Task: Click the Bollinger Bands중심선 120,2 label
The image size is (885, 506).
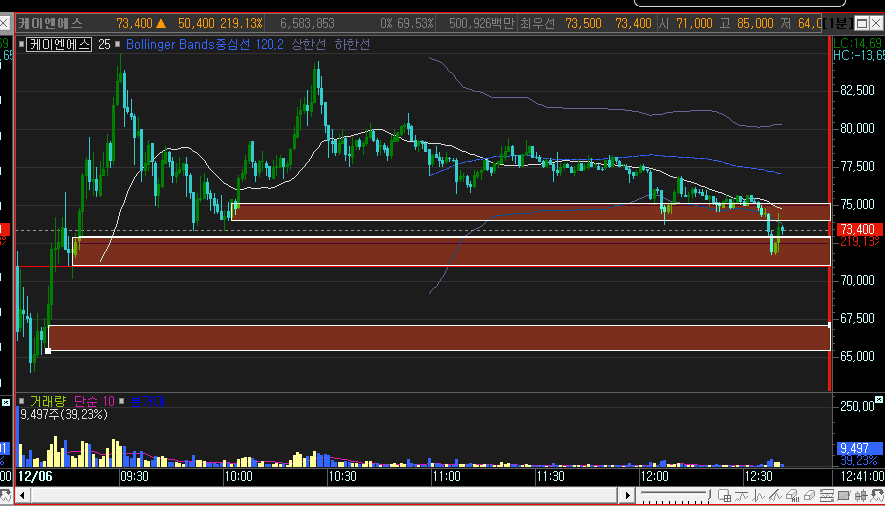Action: pyautogui.click(x=204, y=44)
